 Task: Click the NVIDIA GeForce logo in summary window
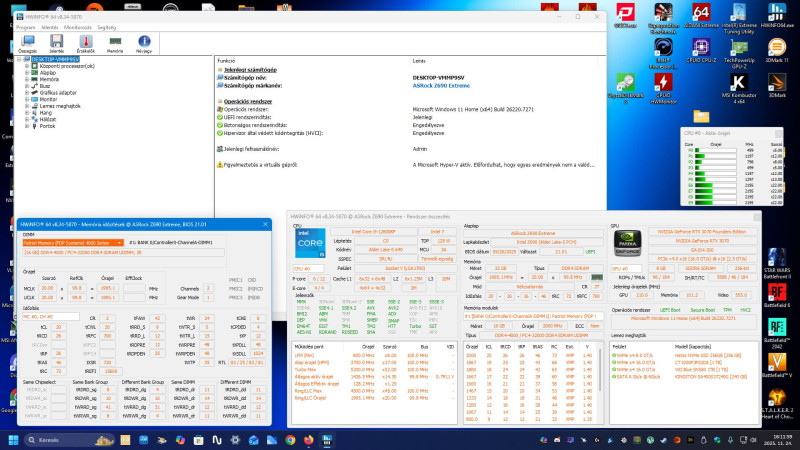tap(628, 243)
